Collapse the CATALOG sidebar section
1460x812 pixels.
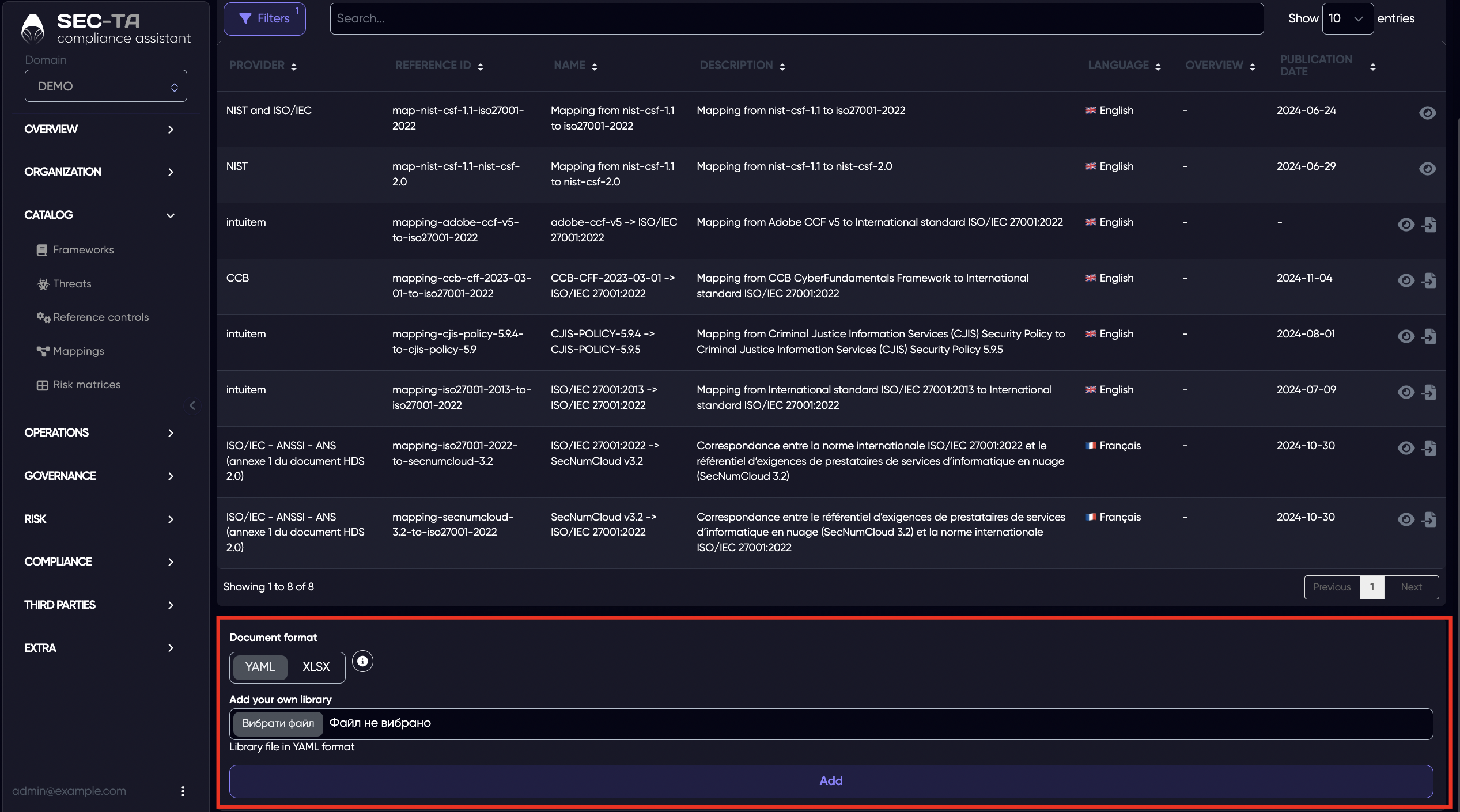pos(99,215)
